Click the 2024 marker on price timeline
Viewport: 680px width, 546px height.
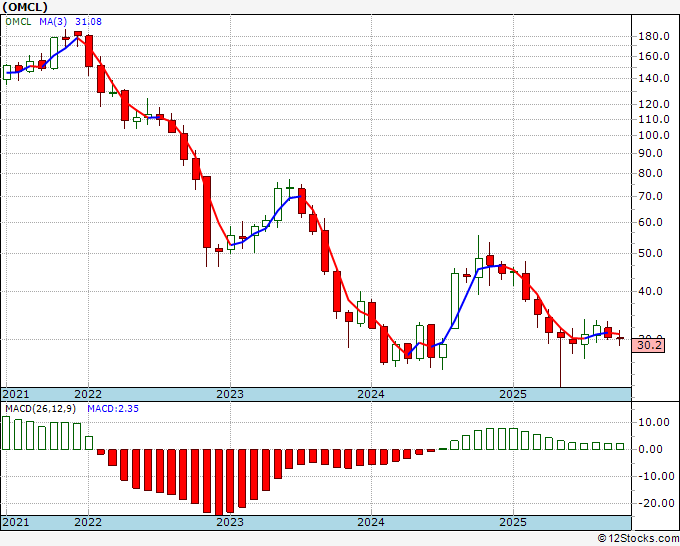tap(371, 394)
